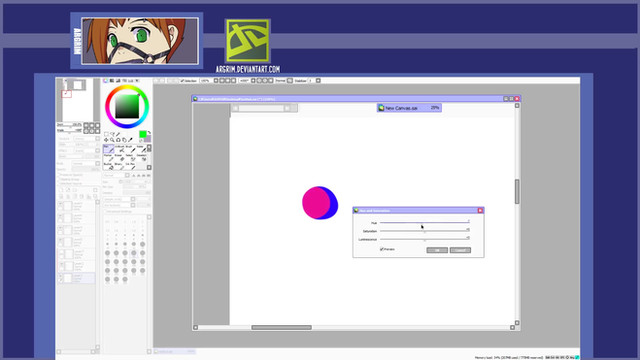Screen dimensions: 640x360
Task: Toggle the Selection checkbox in top toolbar
Action: coord(182,81)
